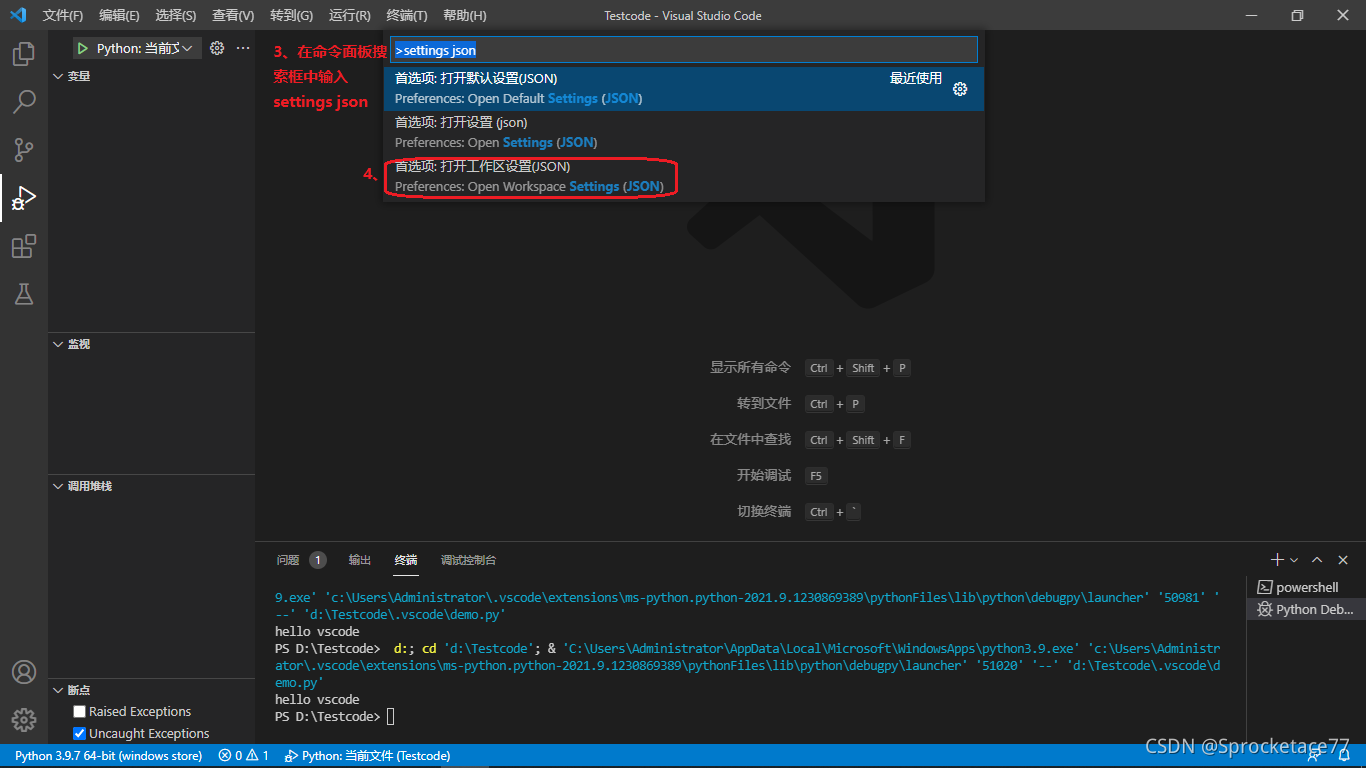Open feedback icon in status bar
This screenshot has width=1366, height=768.
[x=1315, y=756]
